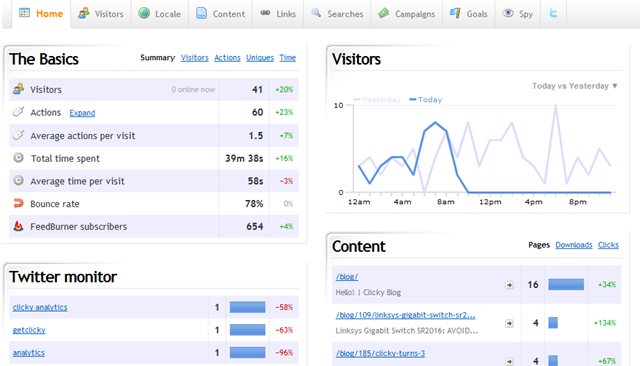The image size is (640, 366).
Task: Show Visitors view in The Basics
Action: click(x=195, y=58)
